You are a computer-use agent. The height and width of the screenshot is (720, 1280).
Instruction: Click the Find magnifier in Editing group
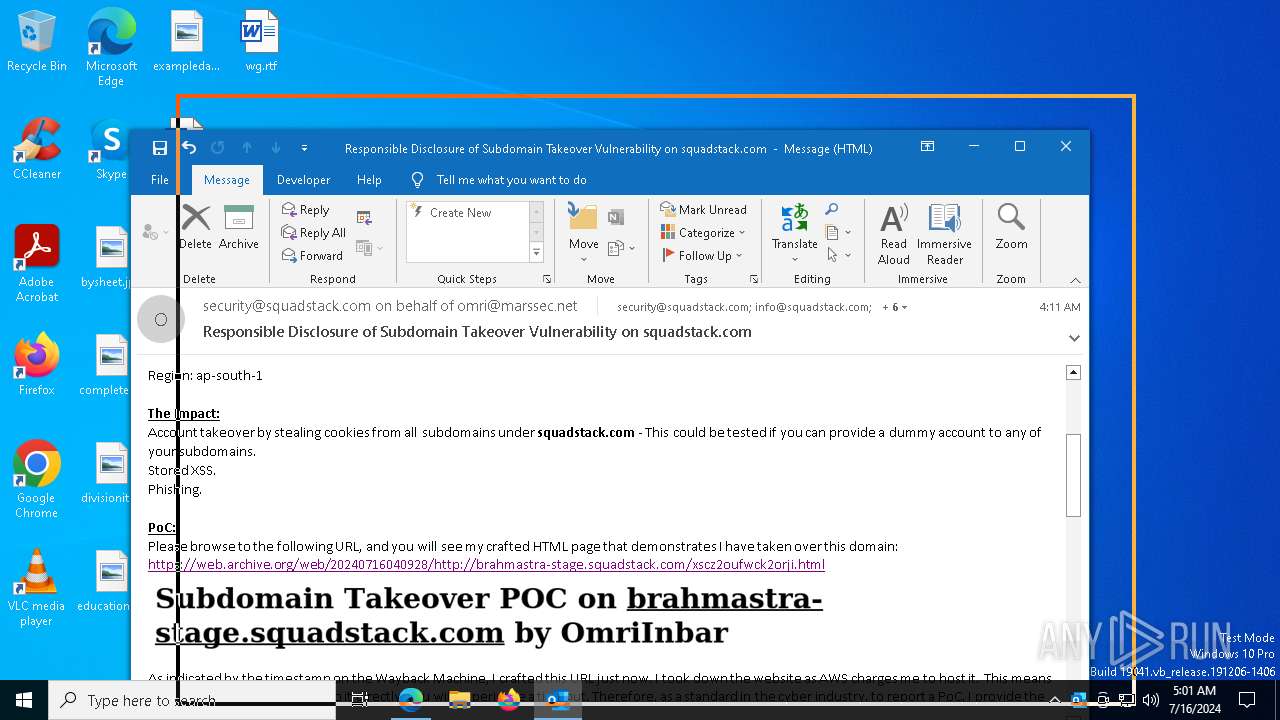[x=832, y=209]
